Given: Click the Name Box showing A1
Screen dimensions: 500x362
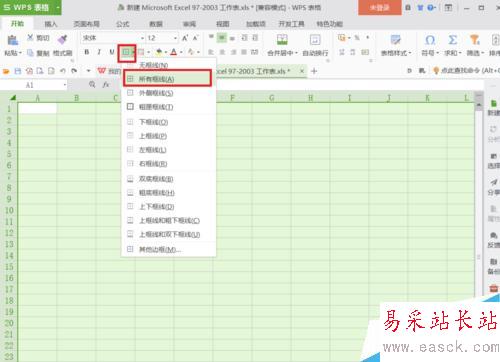Looking at the screenshot, I should 33,85.
